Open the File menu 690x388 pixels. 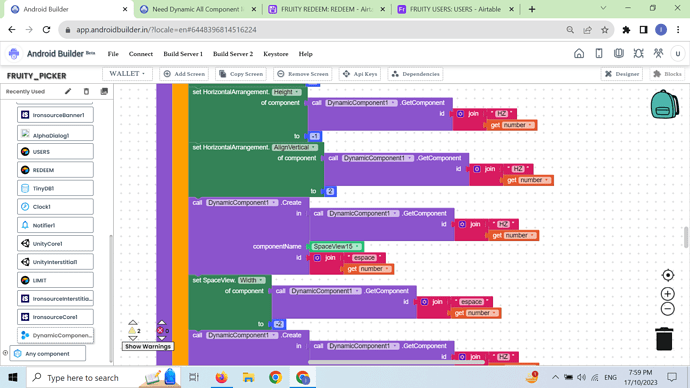113,54
